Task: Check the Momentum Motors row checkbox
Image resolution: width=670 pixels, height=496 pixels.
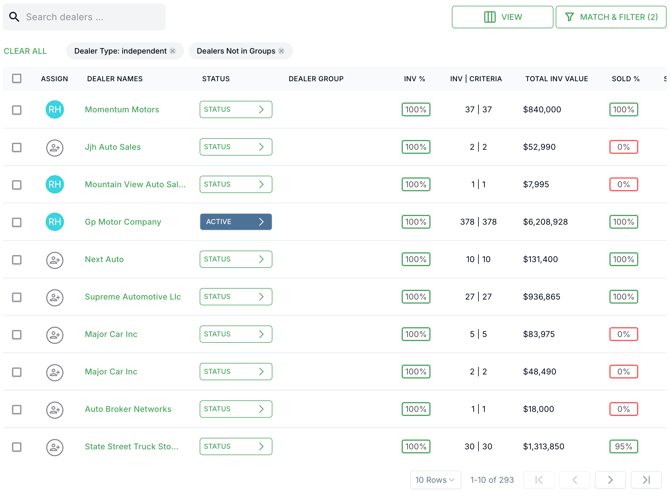Action: coord(17,110)
